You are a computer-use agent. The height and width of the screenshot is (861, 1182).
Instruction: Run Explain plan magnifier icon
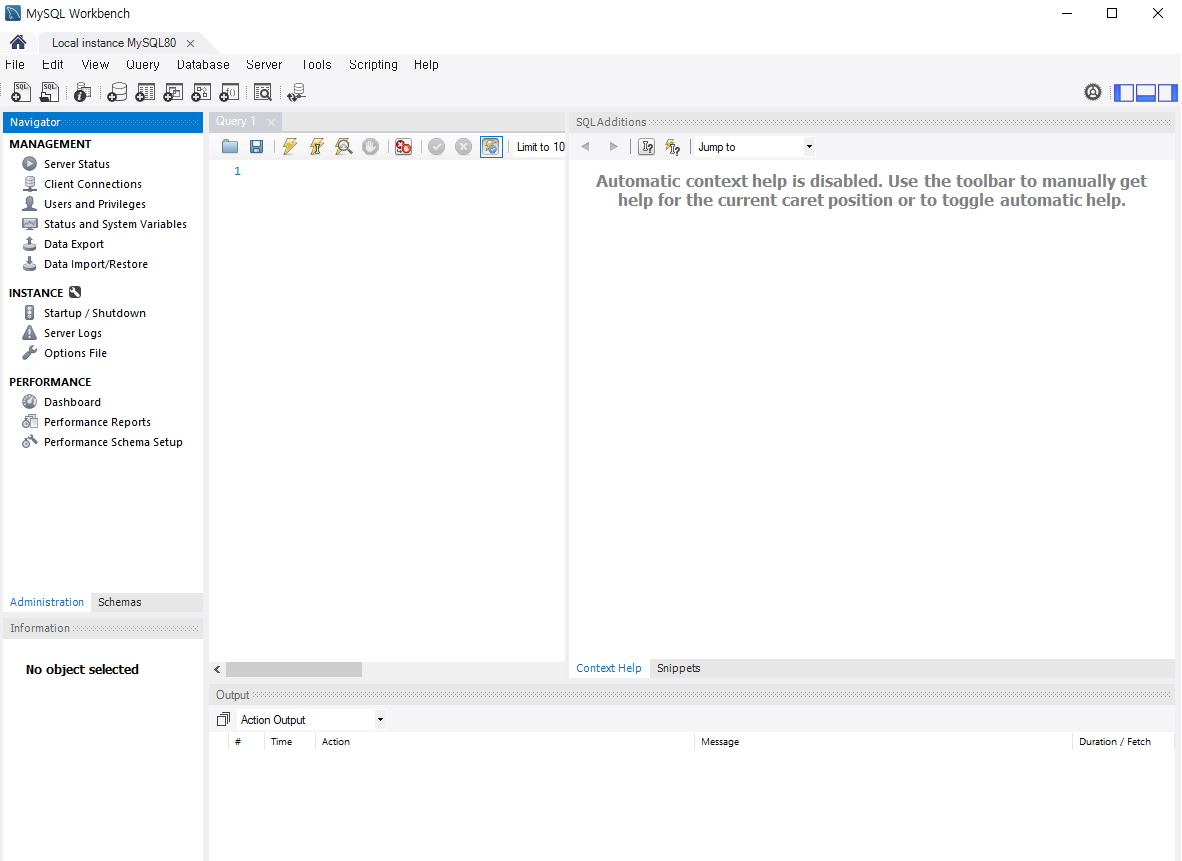tap(344, 146)
